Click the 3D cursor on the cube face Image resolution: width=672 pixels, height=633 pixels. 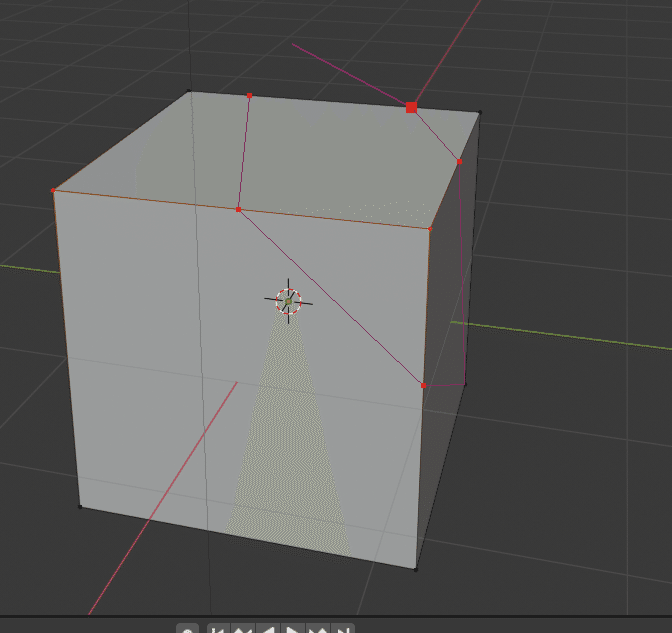pyautogui.click(x=288, y=301)
